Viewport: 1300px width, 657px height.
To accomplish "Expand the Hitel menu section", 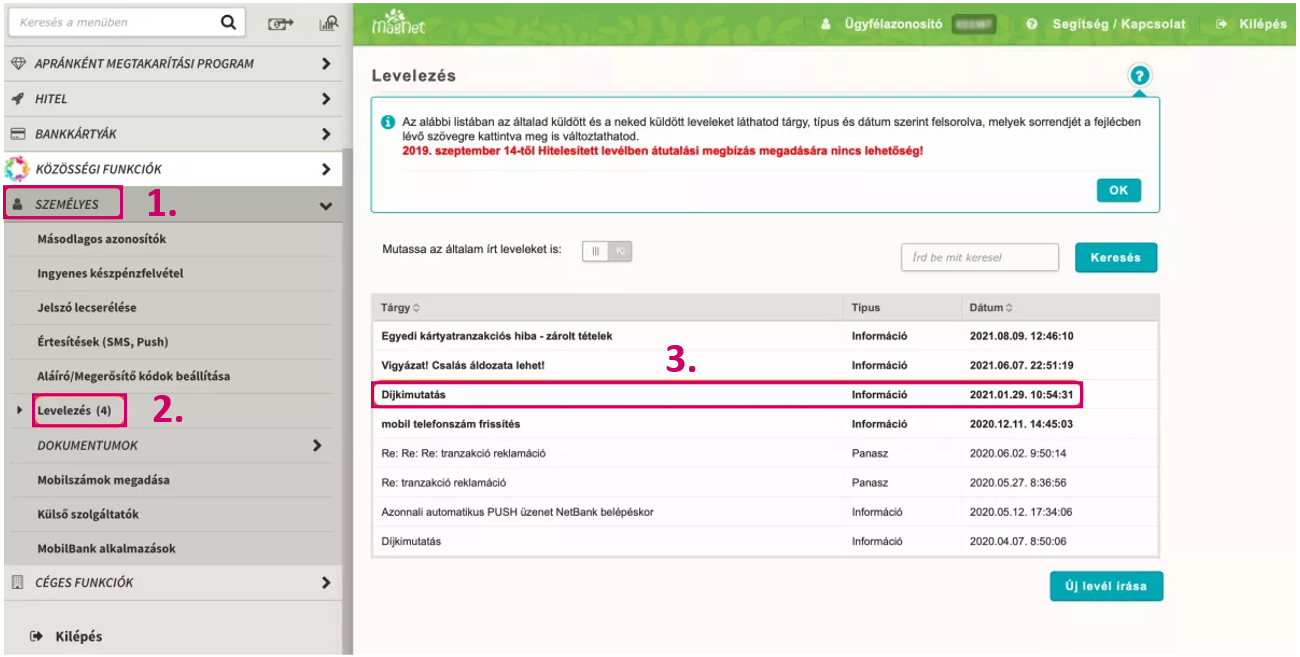I will pos(325,99).
